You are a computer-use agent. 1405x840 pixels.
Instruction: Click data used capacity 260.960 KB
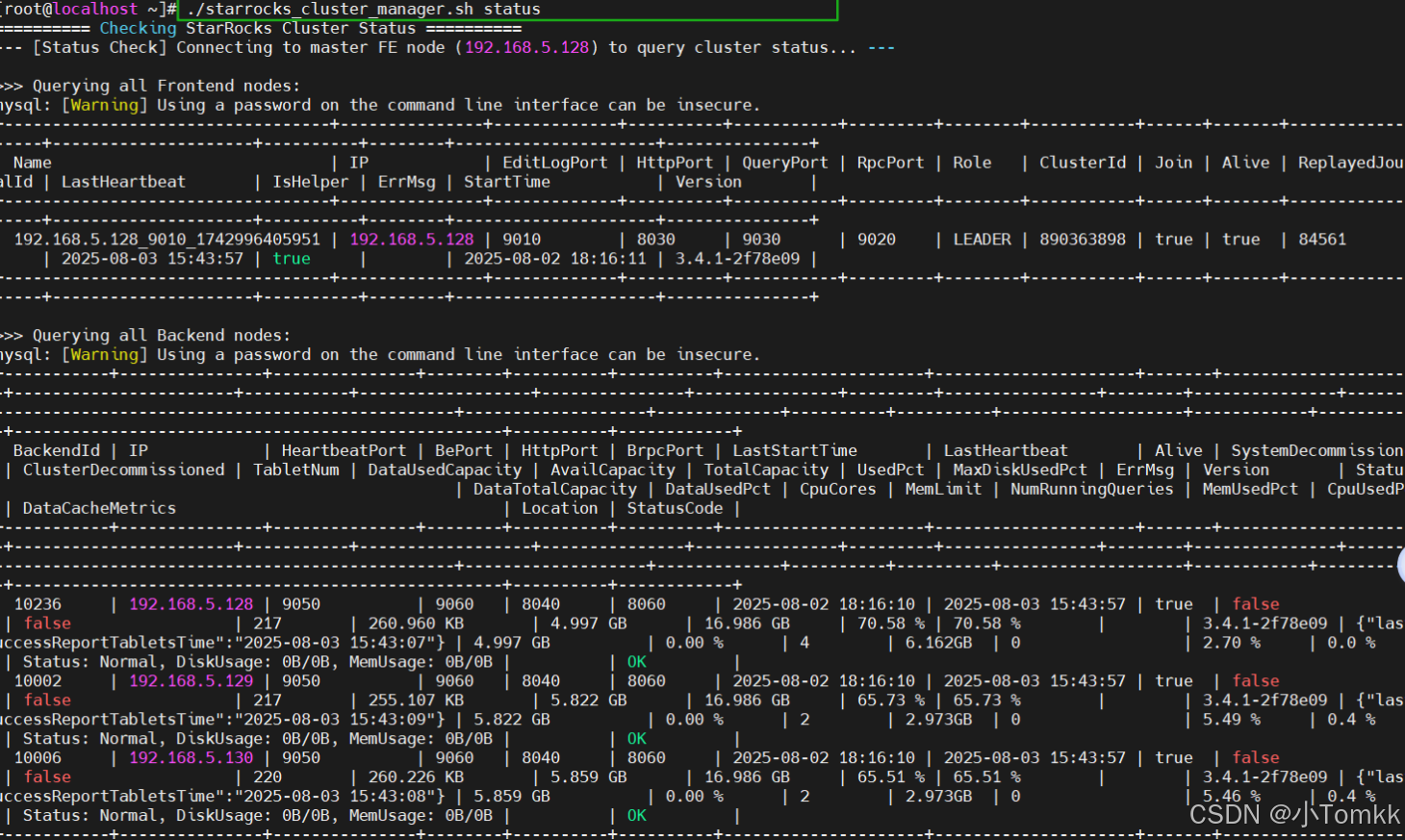pyautogui.click(x=416, y=624)
